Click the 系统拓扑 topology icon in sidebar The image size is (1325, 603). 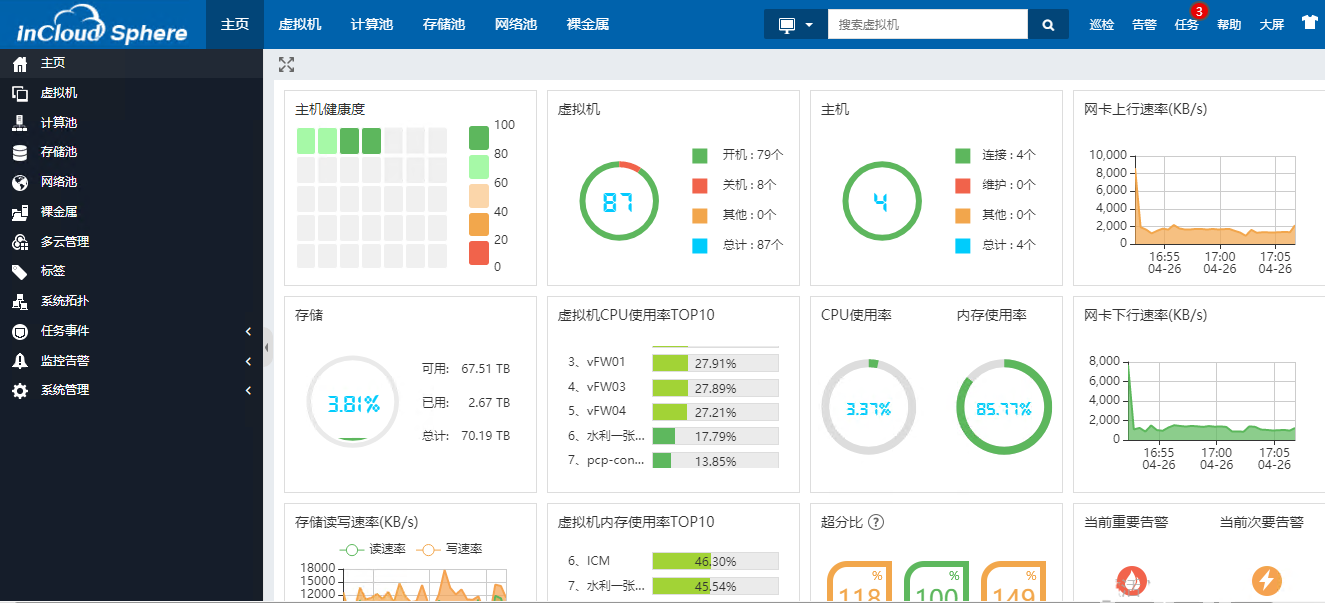coord(19,301)
